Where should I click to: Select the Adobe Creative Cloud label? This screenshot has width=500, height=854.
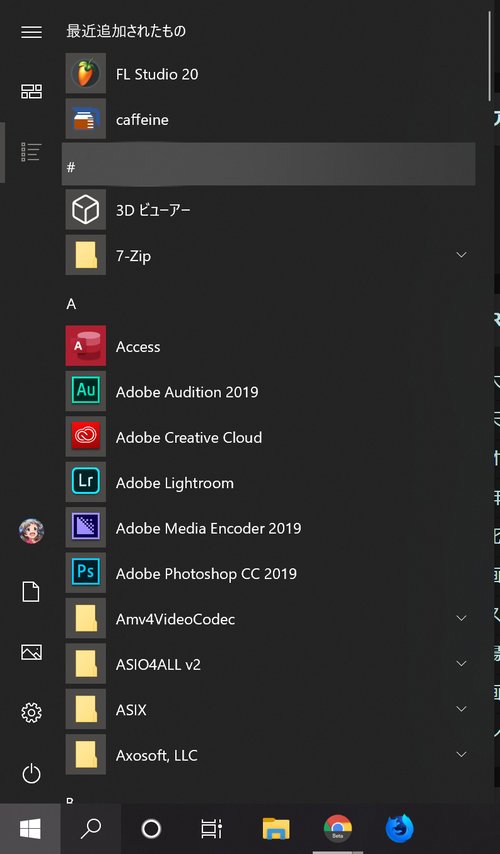(x=189, y=437)
